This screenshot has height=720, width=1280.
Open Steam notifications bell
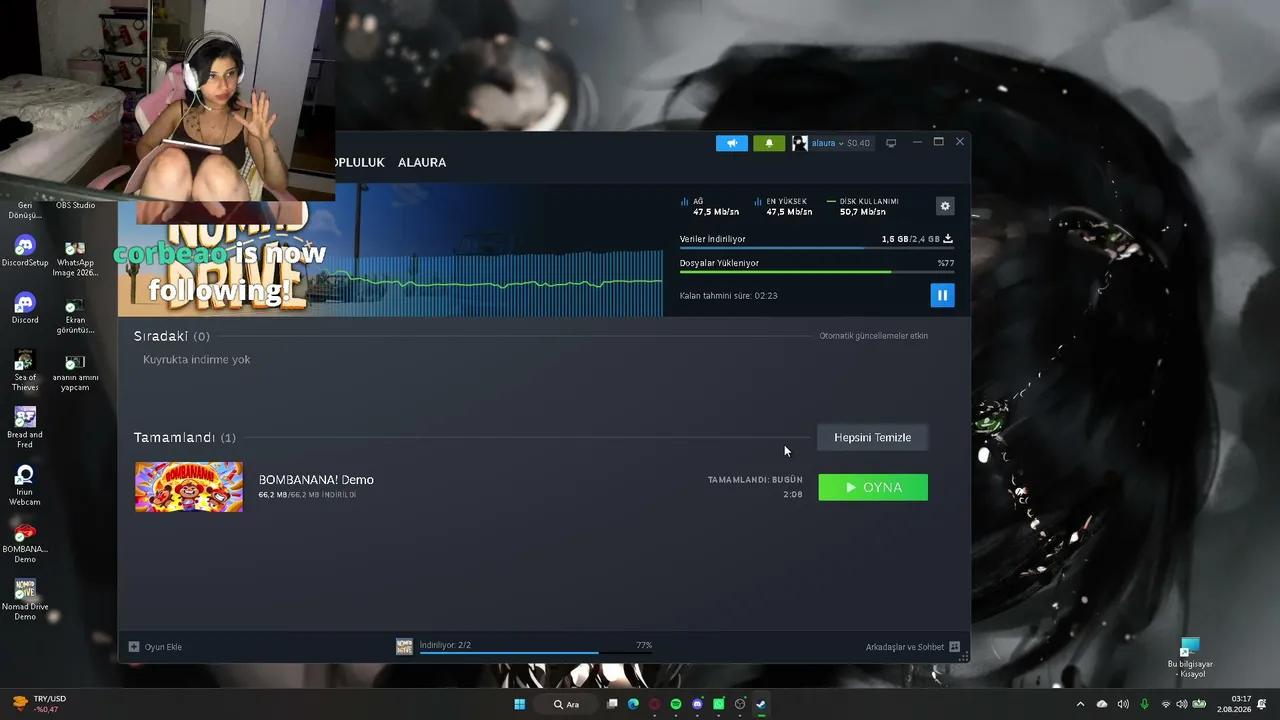coord(769,143)
